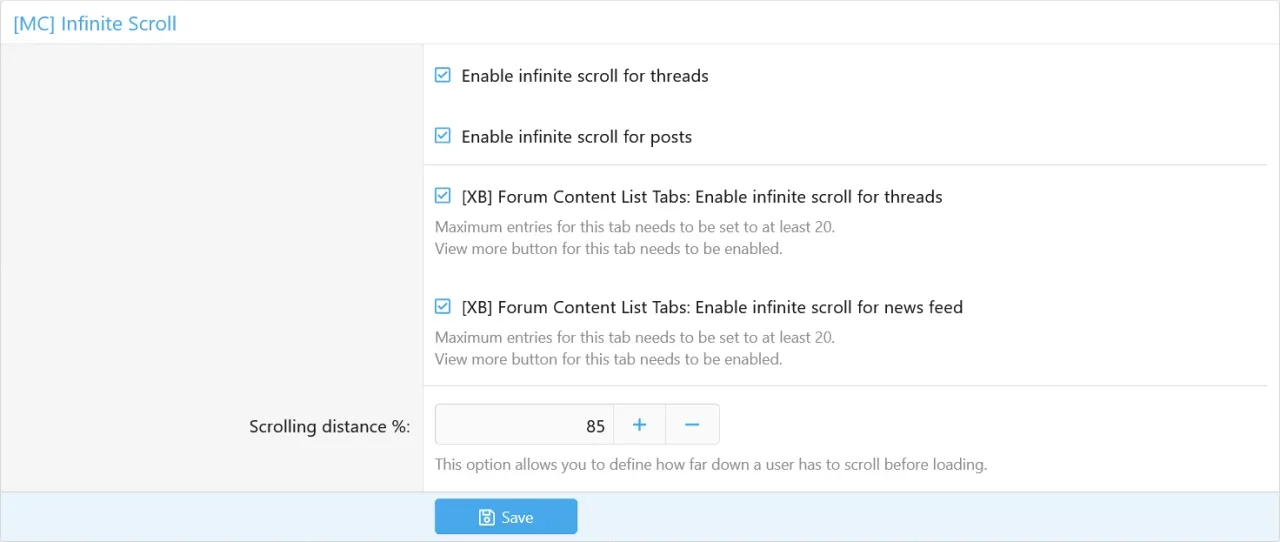Click "View more button" hint under the news feed option
1280x542 pixels.
point(608,359)
